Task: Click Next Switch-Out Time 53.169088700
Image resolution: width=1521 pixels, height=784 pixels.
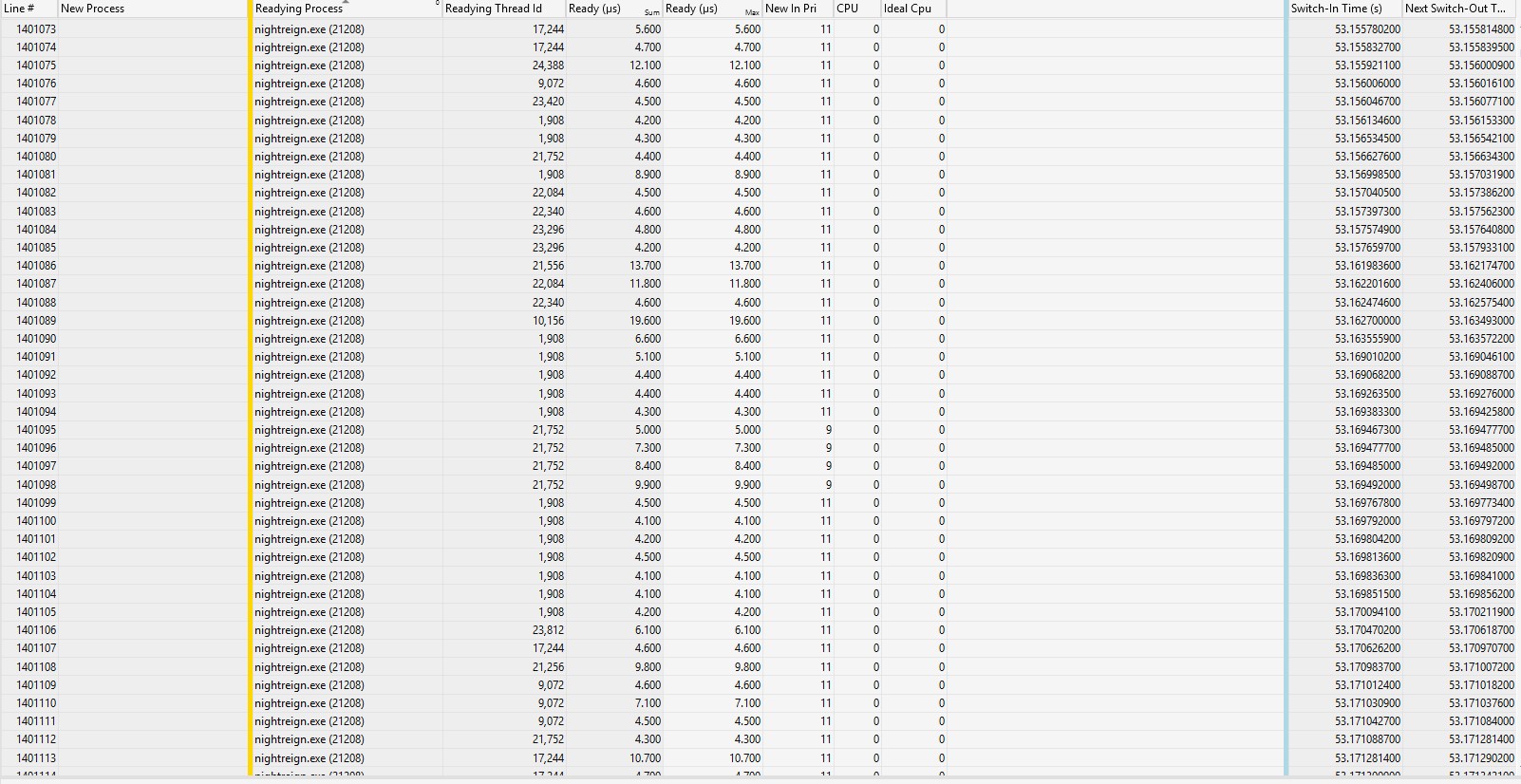Action: coord(1482,375)
